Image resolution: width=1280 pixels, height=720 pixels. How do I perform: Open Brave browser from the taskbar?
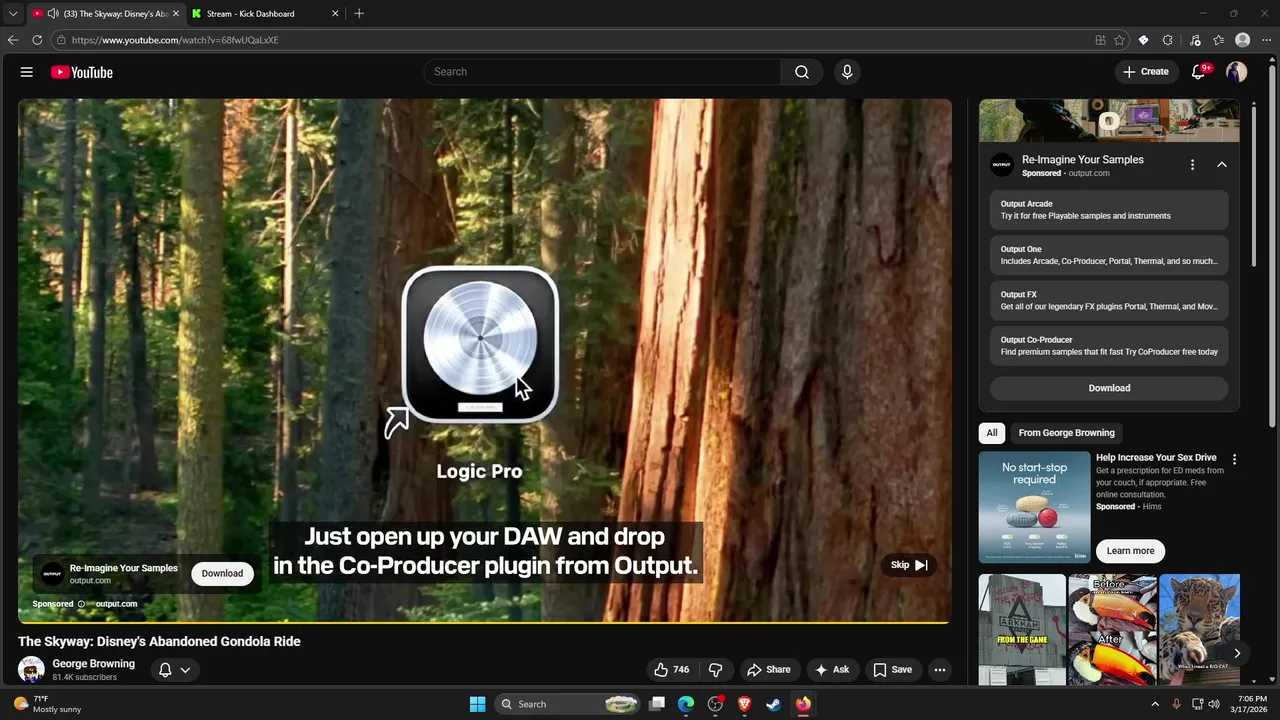pos(744,704)
